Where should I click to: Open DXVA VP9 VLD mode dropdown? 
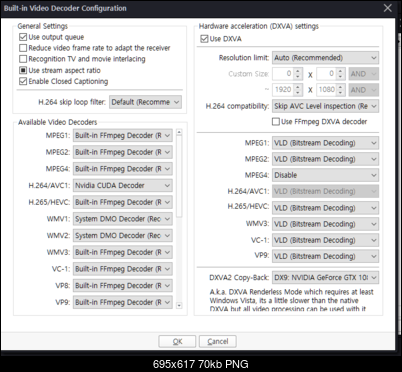(325, 256)
